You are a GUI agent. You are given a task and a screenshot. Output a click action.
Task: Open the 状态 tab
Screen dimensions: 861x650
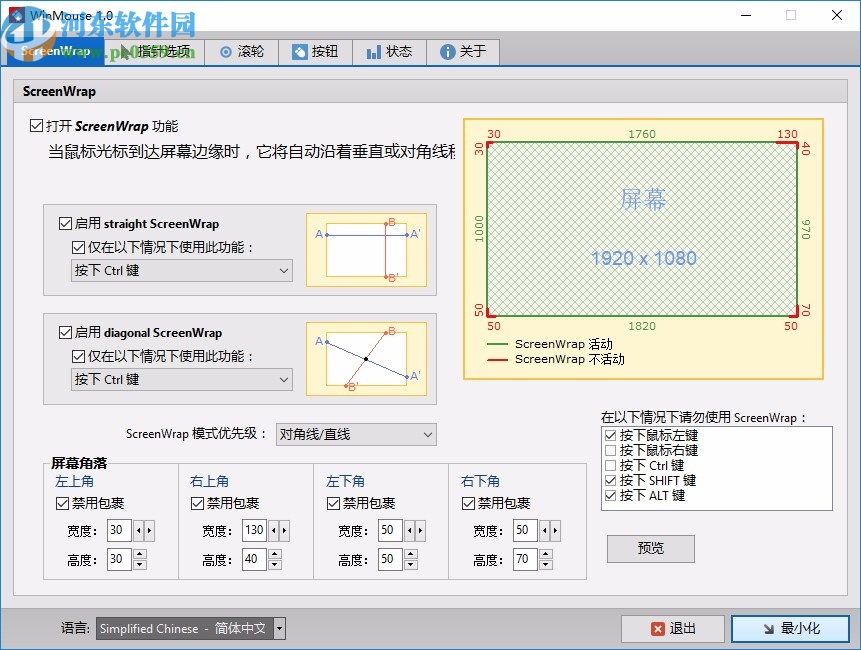pos(389,52)
